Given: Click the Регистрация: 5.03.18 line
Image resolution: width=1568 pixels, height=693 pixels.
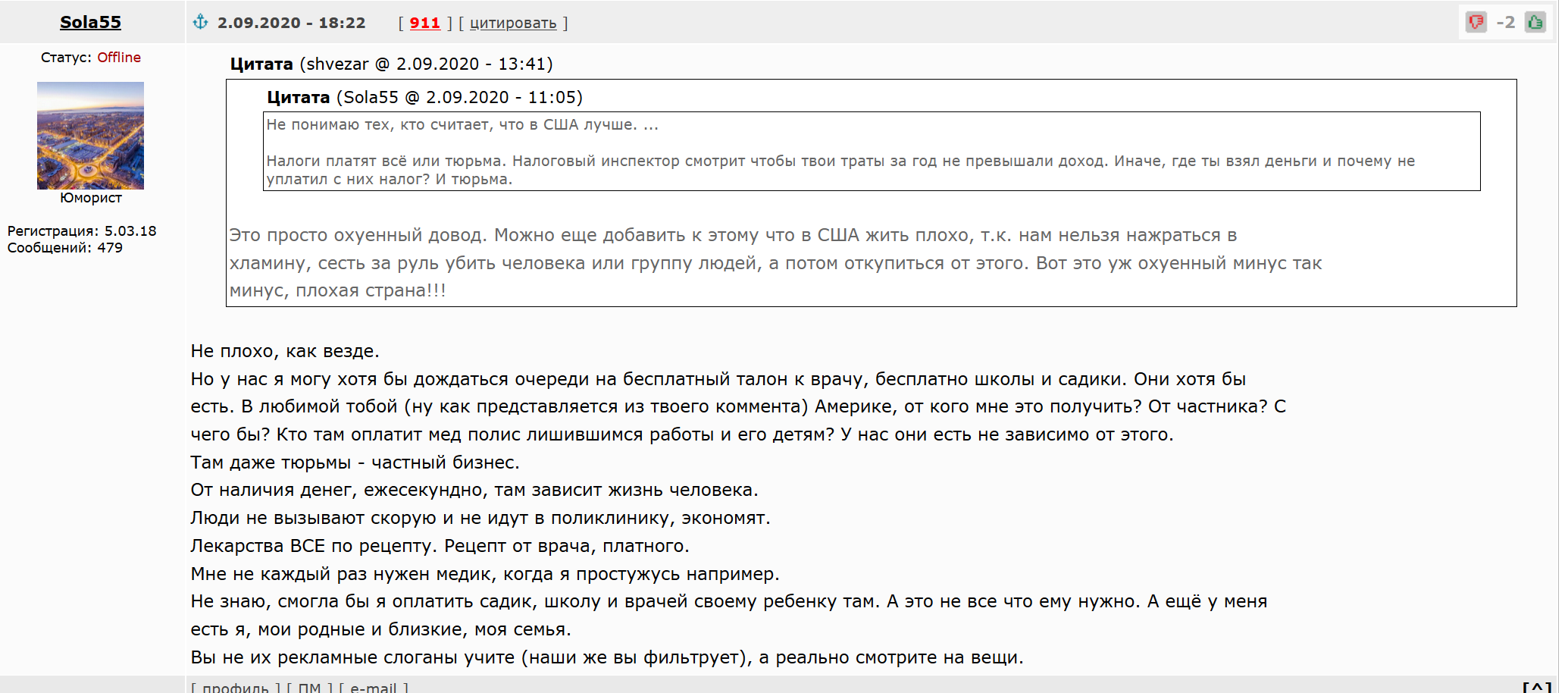Looking at the screenshot, I should tap(82, 231).
